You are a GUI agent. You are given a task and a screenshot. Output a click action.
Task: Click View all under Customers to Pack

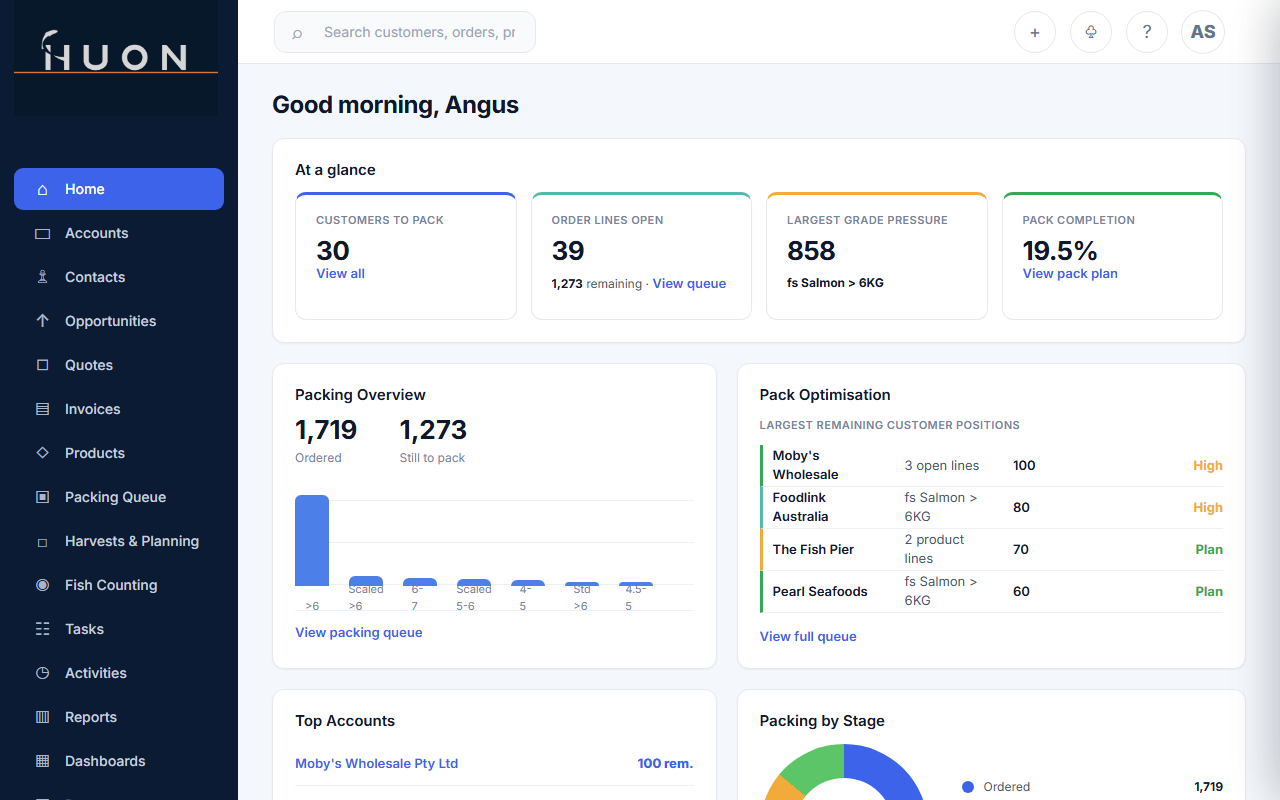[340, 274]
